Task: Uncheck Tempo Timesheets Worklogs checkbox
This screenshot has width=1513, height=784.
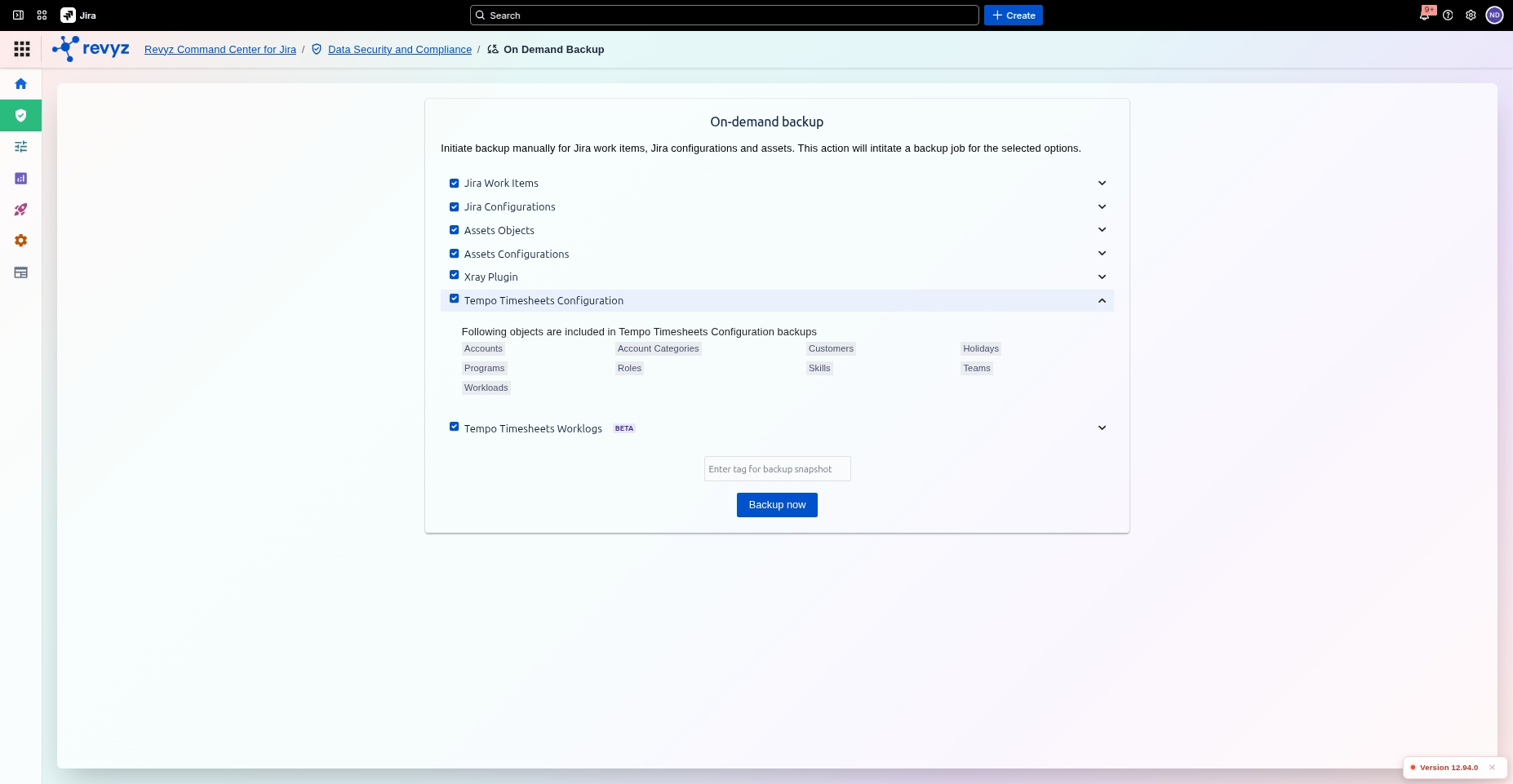Action: coord(455,427)
